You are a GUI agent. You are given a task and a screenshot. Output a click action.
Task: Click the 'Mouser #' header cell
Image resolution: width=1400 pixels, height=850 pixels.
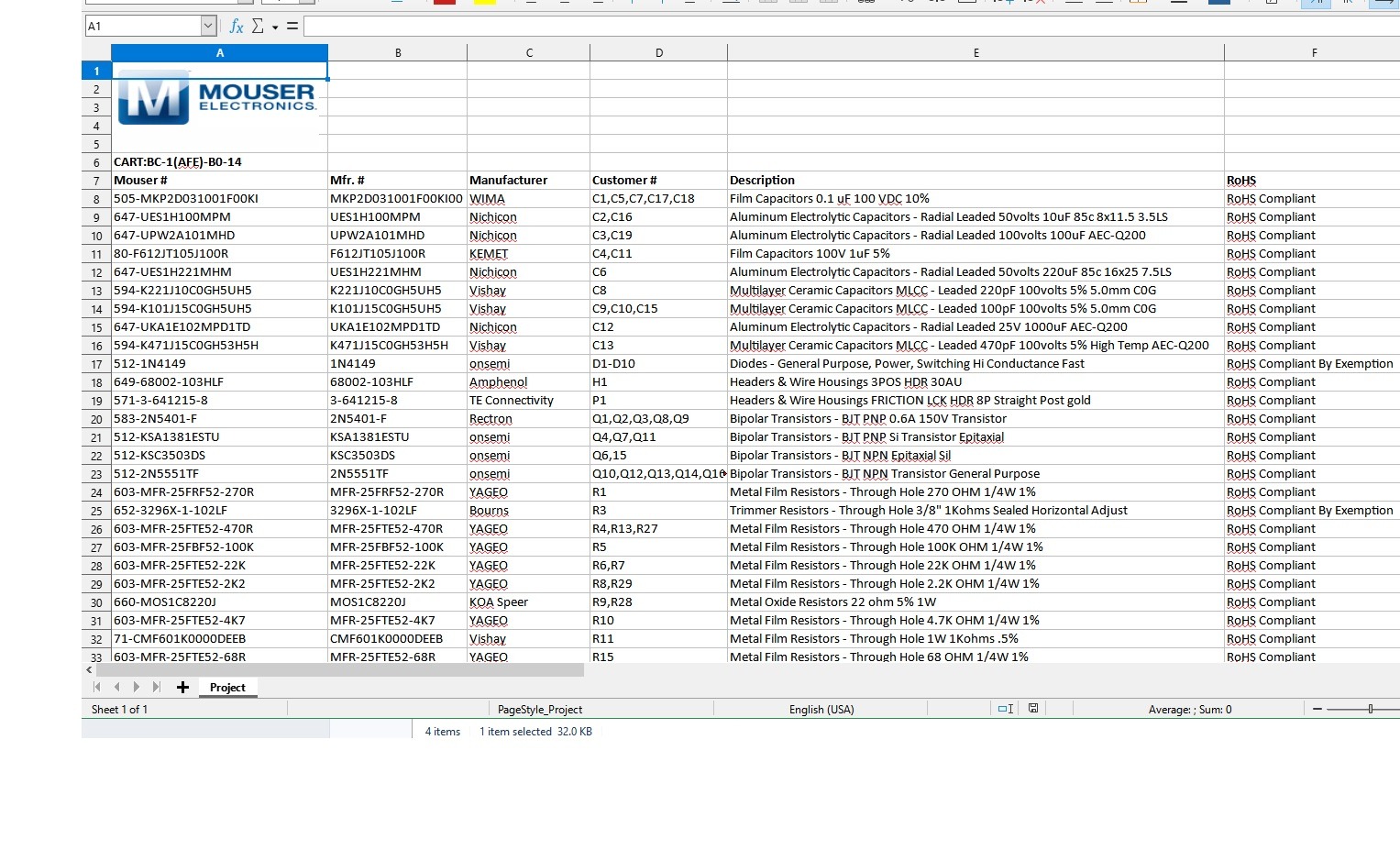(x=220, y=181)
